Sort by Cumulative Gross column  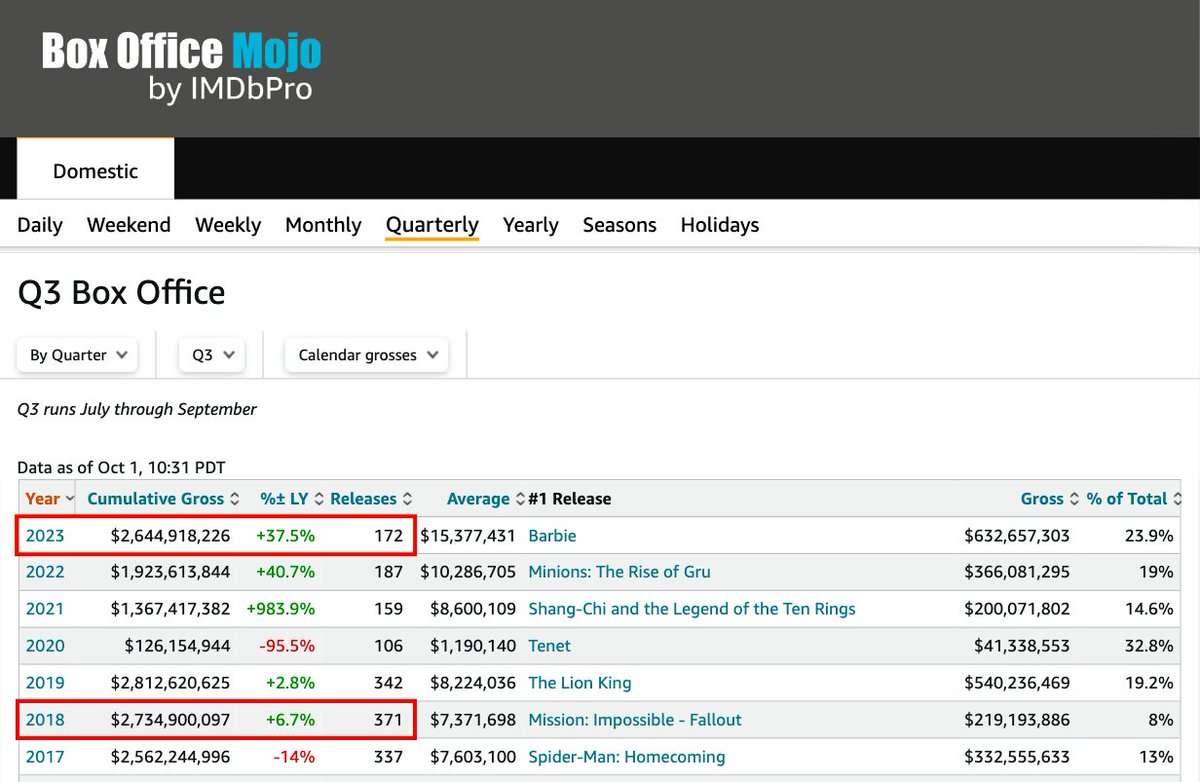point(163,498)
